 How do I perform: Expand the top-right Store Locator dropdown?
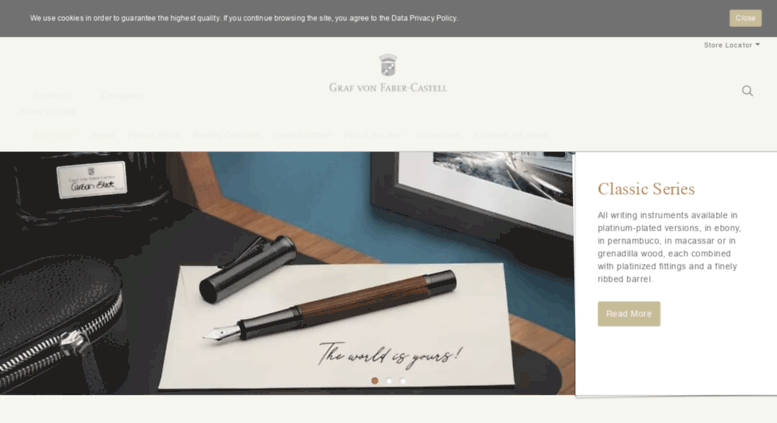click(x=732, y=45)
